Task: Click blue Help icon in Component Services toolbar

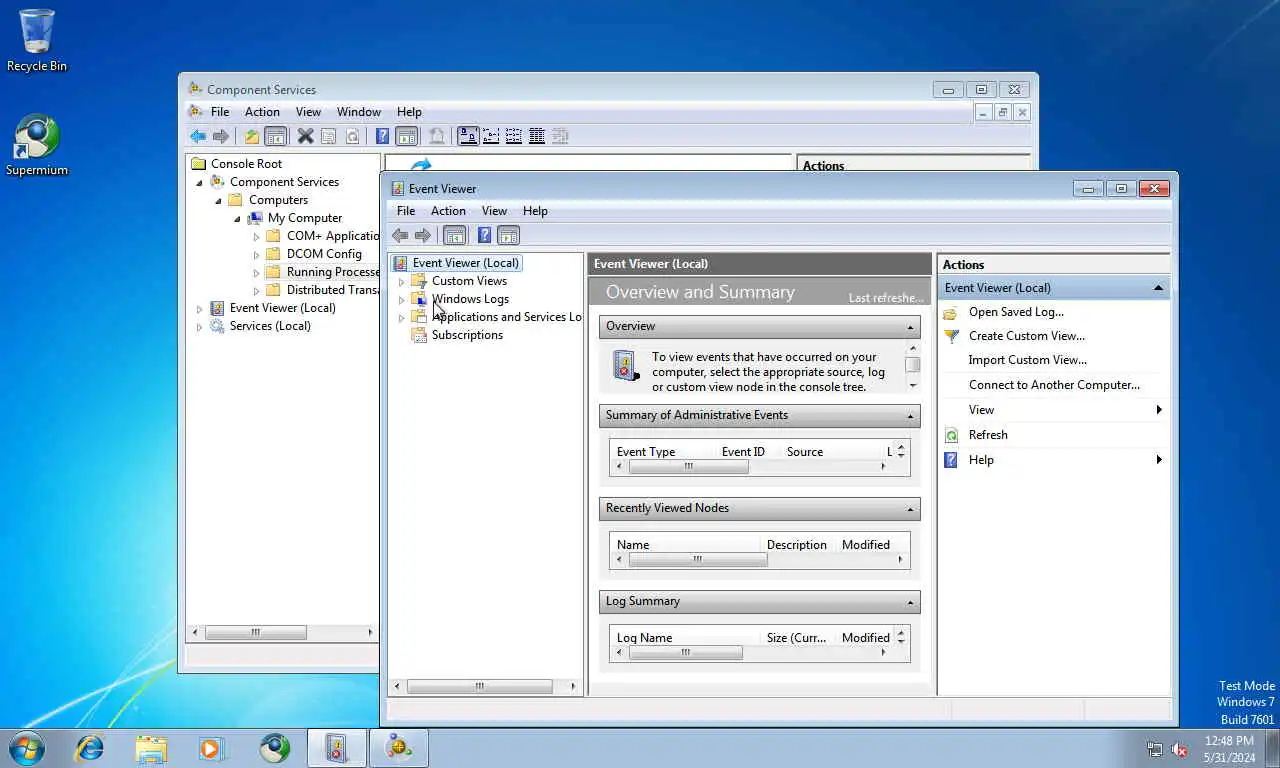Action: (x=383, y=136)
